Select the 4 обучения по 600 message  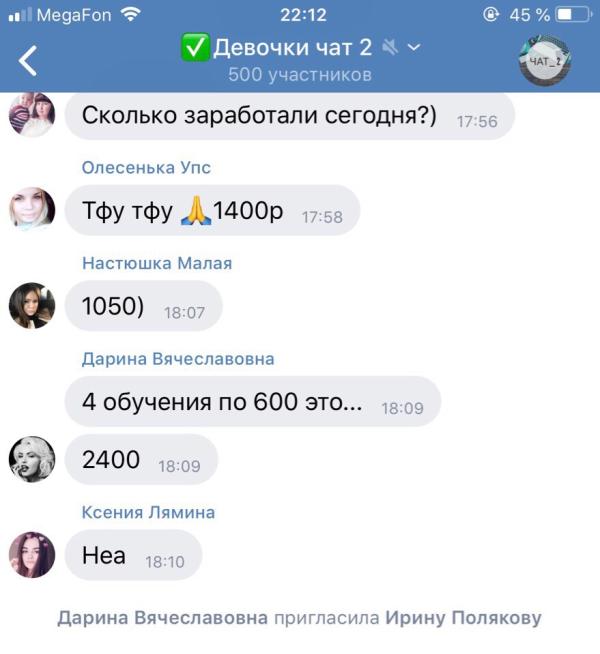(x=253, y=402)
